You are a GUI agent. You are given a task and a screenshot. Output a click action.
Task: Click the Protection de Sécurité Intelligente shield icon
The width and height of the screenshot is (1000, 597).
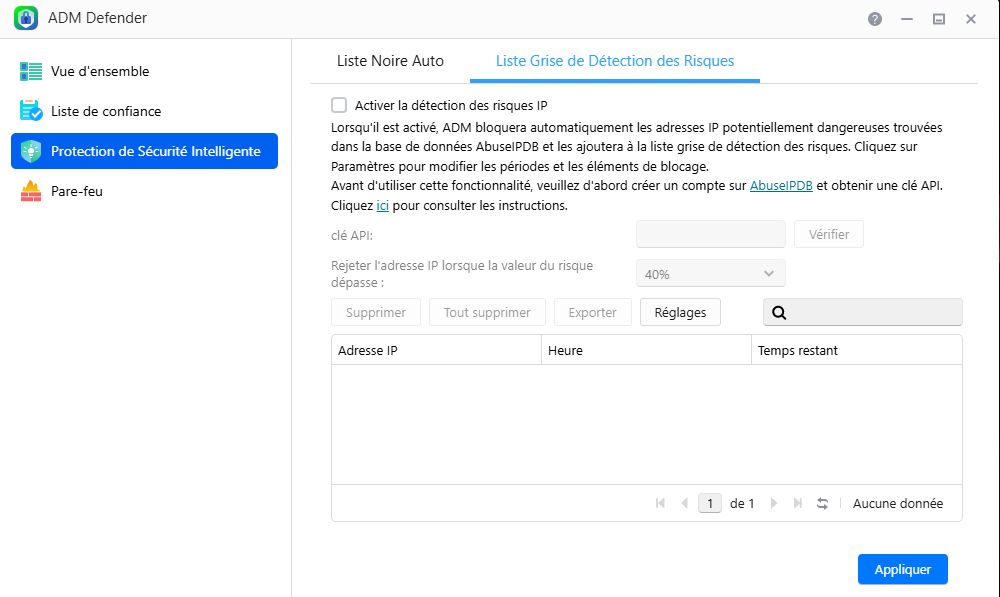(30, 152)
